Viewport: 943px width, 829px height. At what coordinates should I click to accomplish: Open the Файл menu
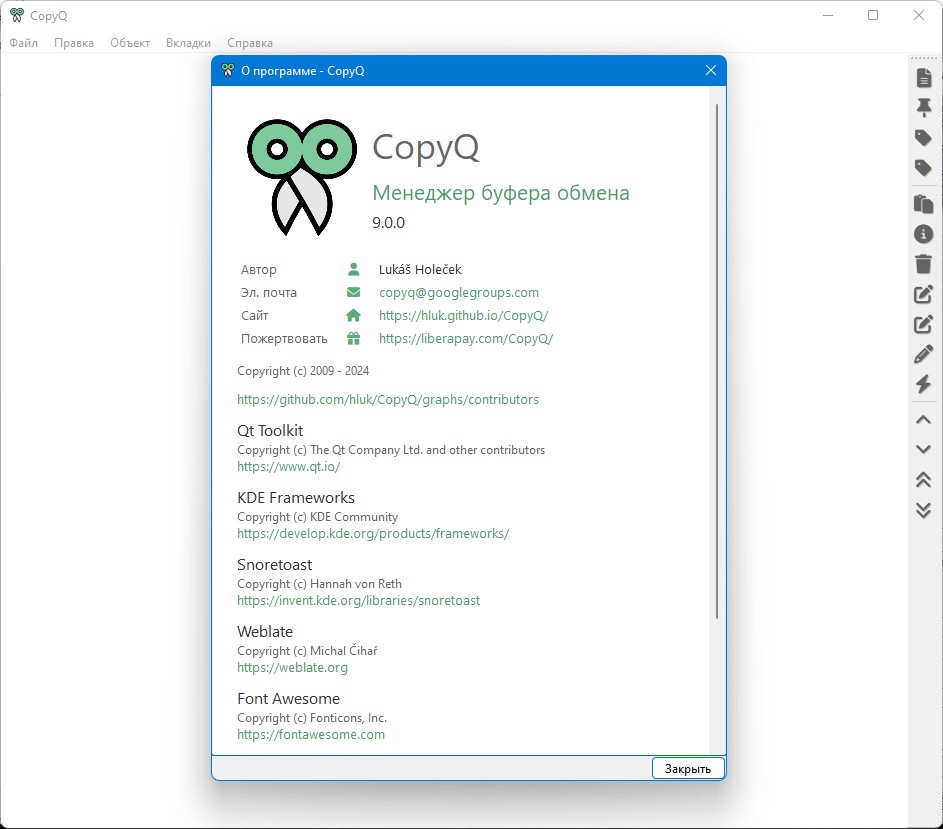click(24, 43)
